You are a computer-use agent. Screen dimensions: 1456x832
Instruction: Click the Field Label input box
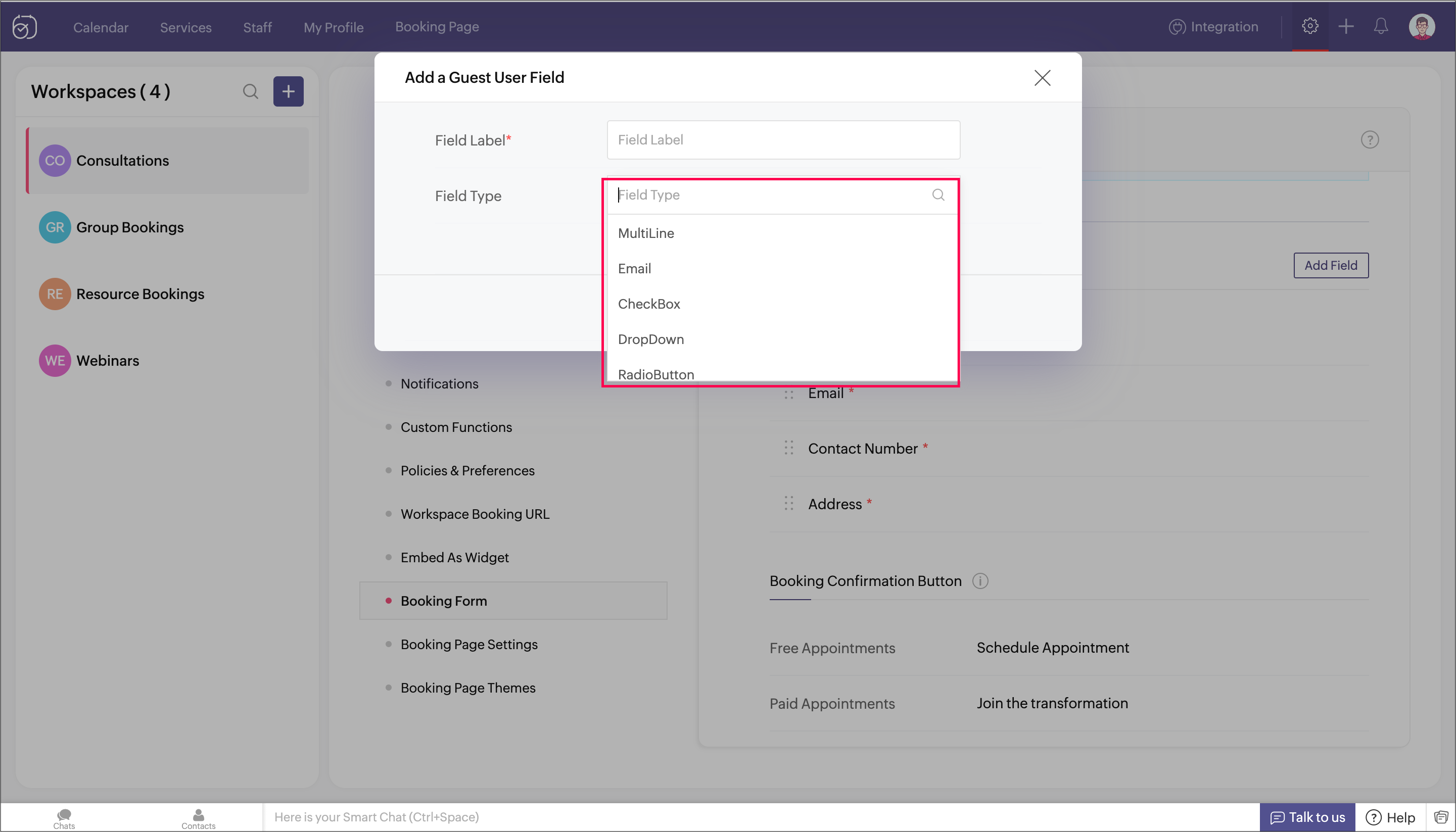783,140
